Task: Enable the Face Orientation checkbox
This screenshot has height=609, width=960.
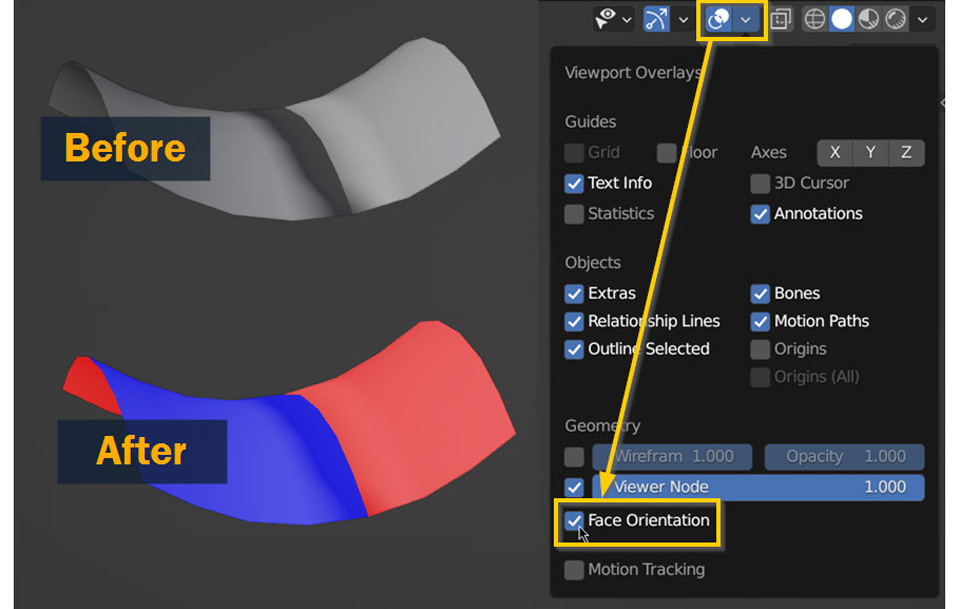Action: 575,521
